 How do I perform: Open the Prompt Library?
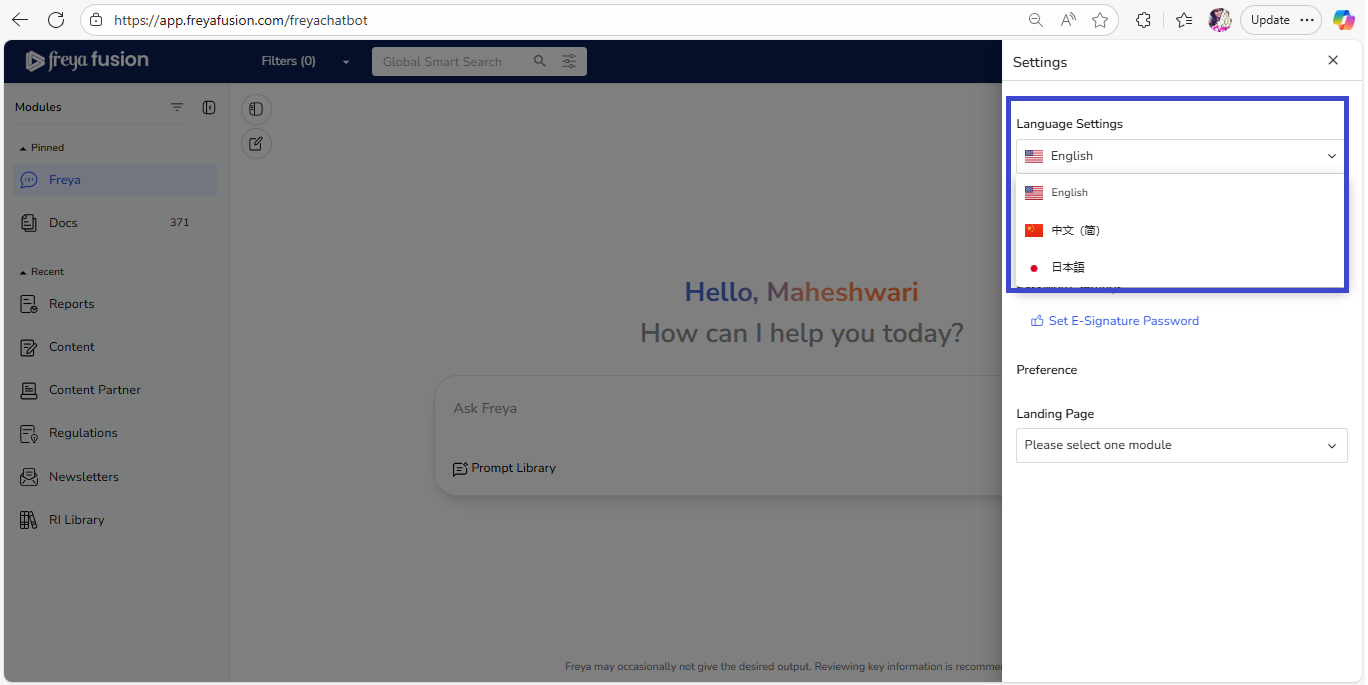tap(504, 468)
